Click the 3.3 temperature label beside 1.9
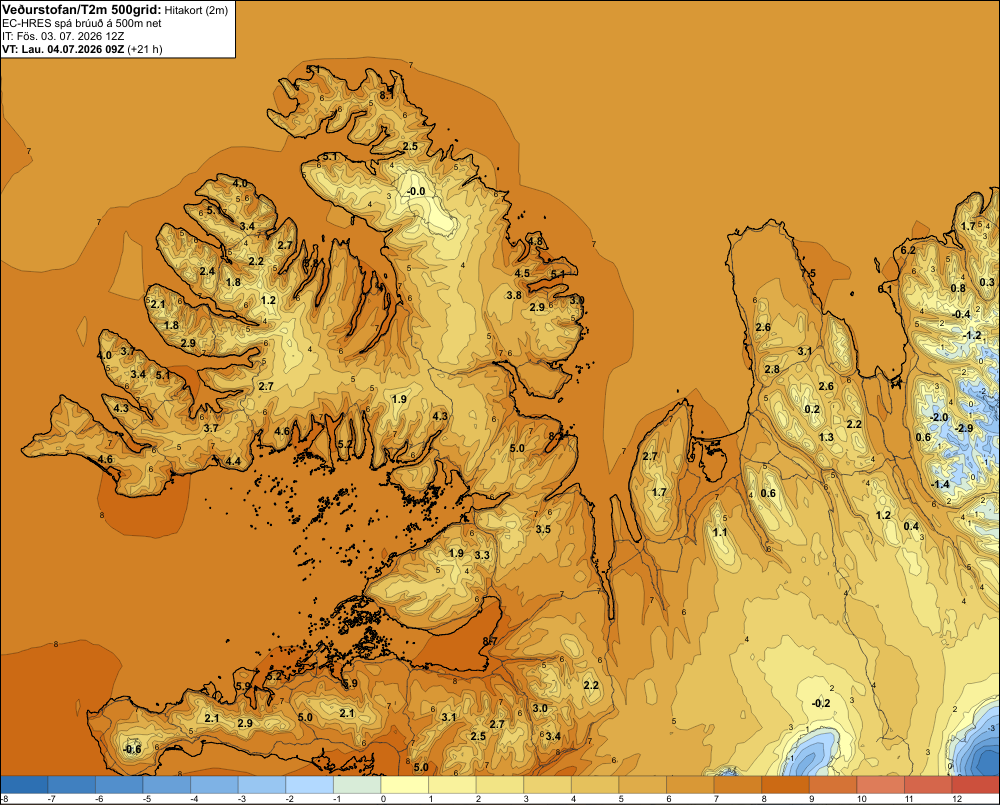This screenshot has width=1000, height=805. (482, 555)
